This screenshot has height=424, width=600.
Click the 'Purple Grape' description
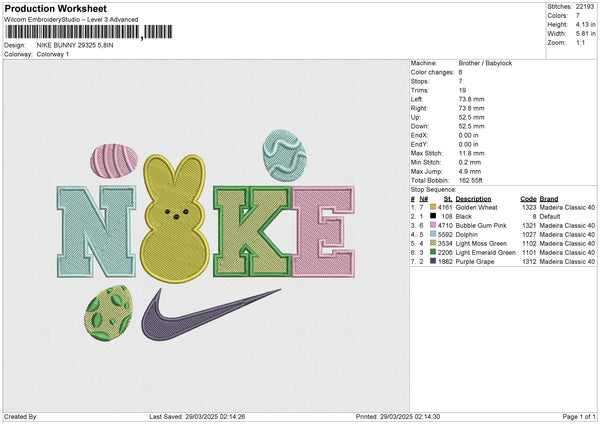[x=475, y=262]
